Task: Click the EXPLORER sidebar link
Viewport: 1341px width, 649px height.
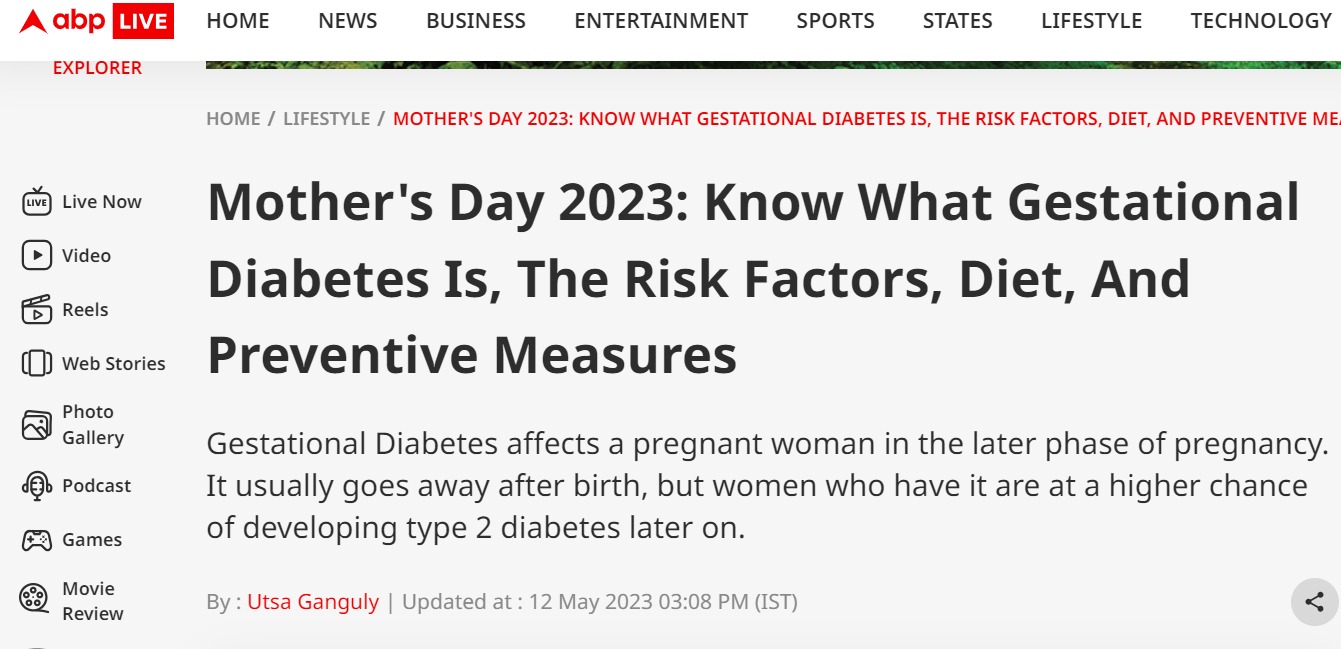Action: (x=97, y=68)
